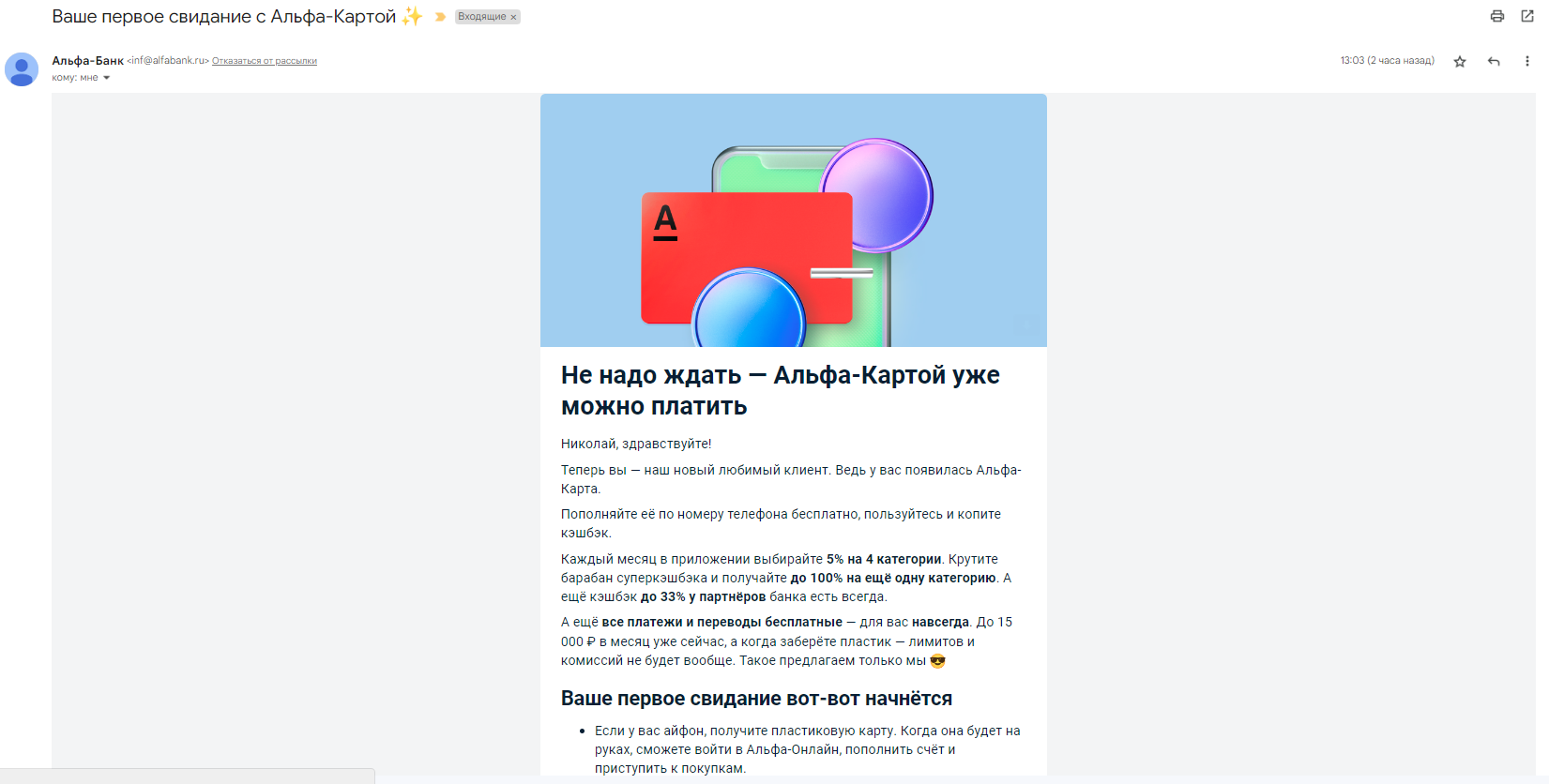Click the bullet text starting 'Если у вас айфон'
The width and height of the screenshot is (1549, 784).
tap(808, 749)
